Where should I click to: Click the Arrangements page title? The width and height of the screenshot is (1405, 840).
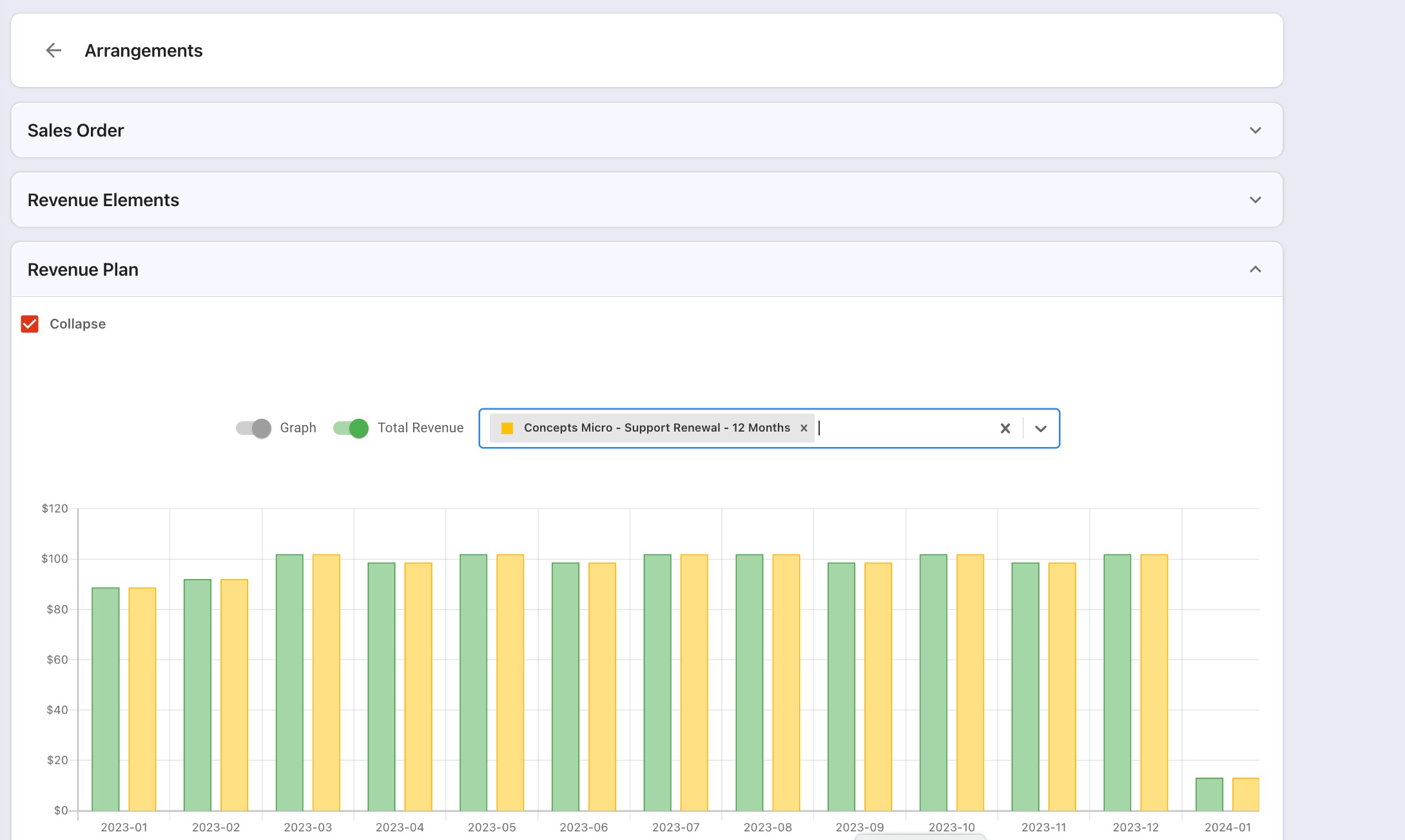[143, 50]
